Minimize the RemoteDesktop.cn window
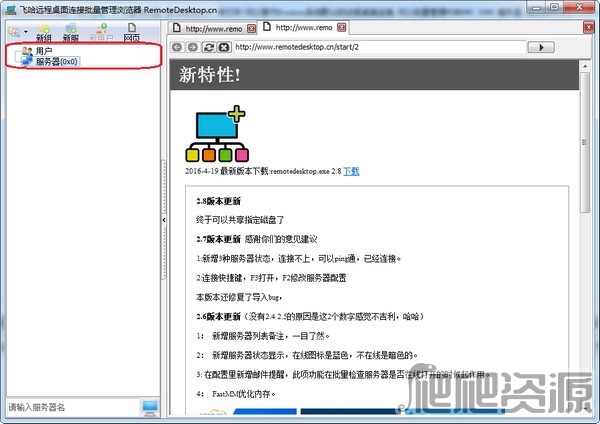This screenshot has width=600, height=424. coord(536,7)
